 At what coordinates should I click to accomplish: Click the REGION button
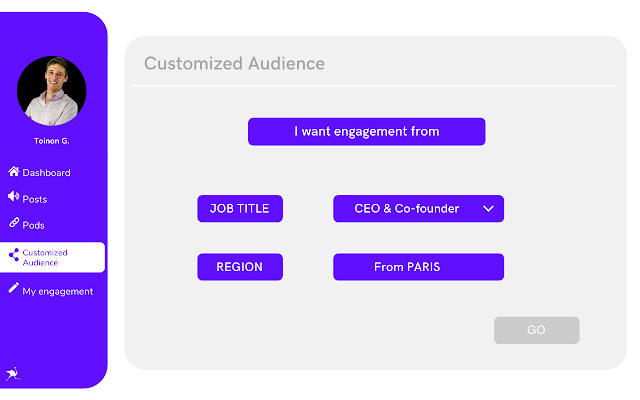(240, 267)
